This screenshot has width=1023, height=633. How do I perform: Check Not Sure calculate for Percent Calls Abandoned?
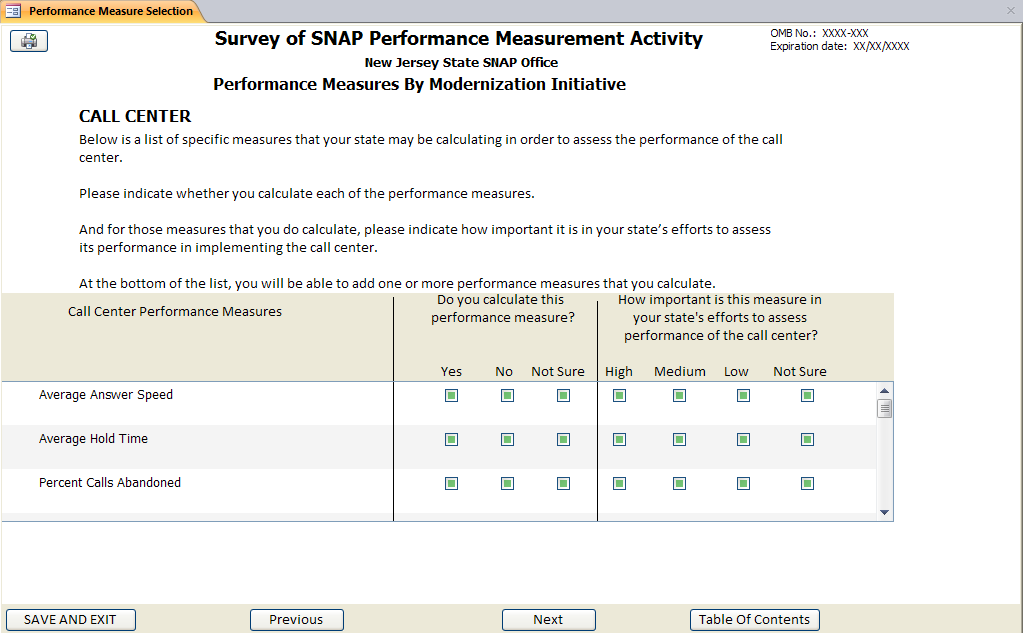coord(563,483)
